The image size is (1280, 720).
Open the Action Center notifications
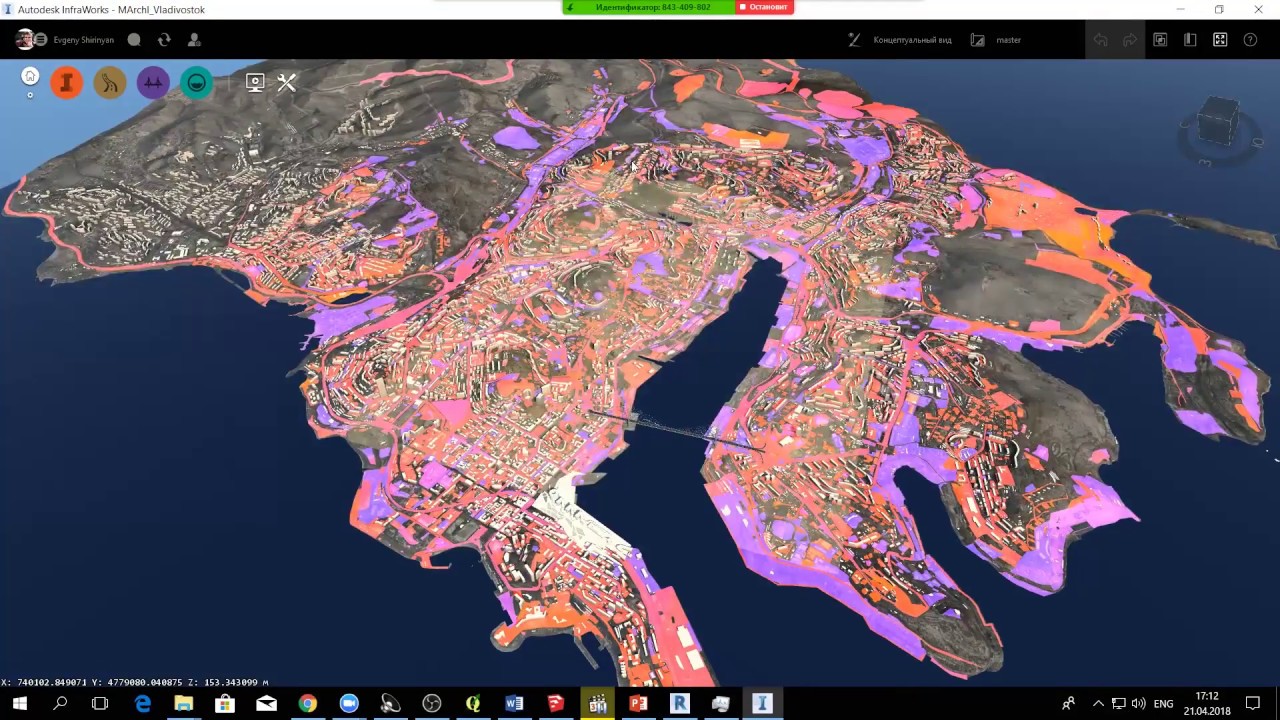click(1253, 703)
